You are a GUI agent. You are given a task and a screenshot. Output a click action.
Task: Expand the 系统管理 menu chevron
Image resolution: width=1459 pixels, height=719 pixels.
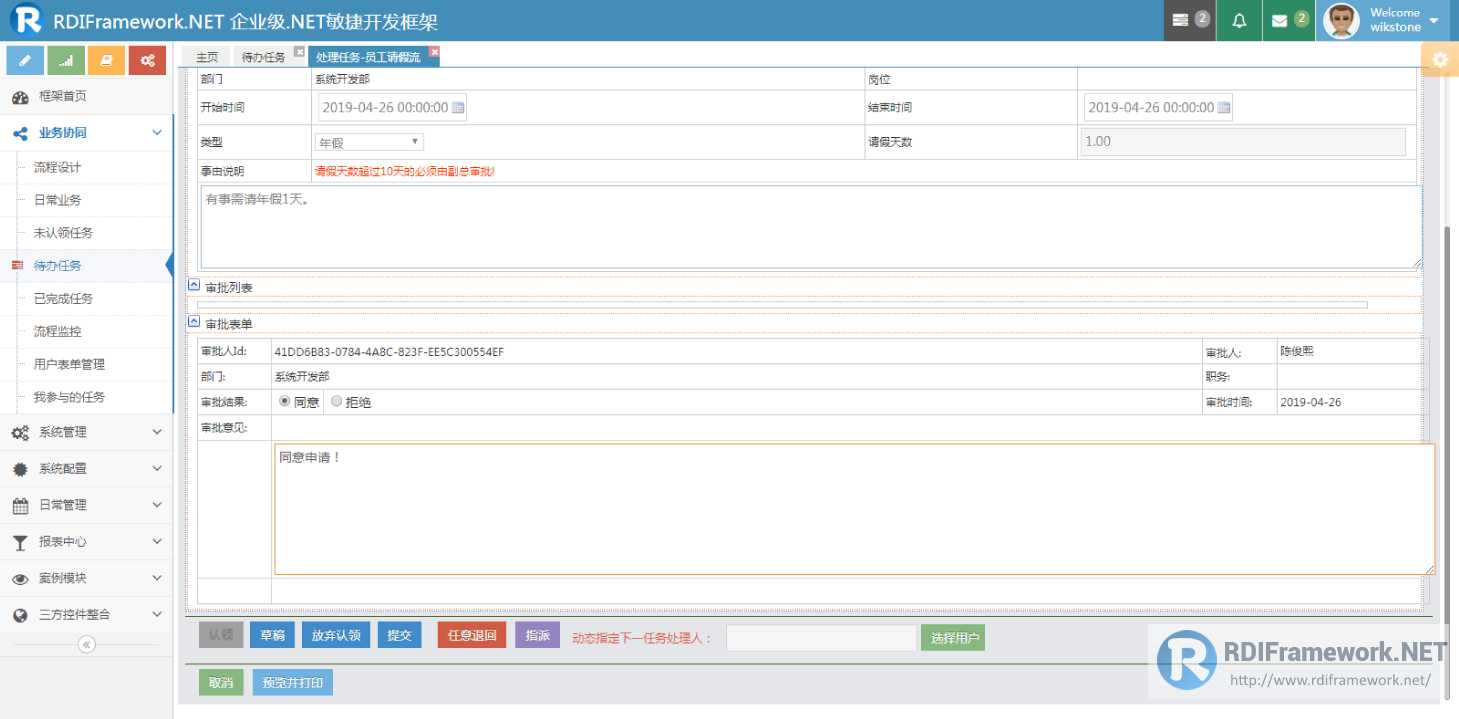tap(157, 432)
